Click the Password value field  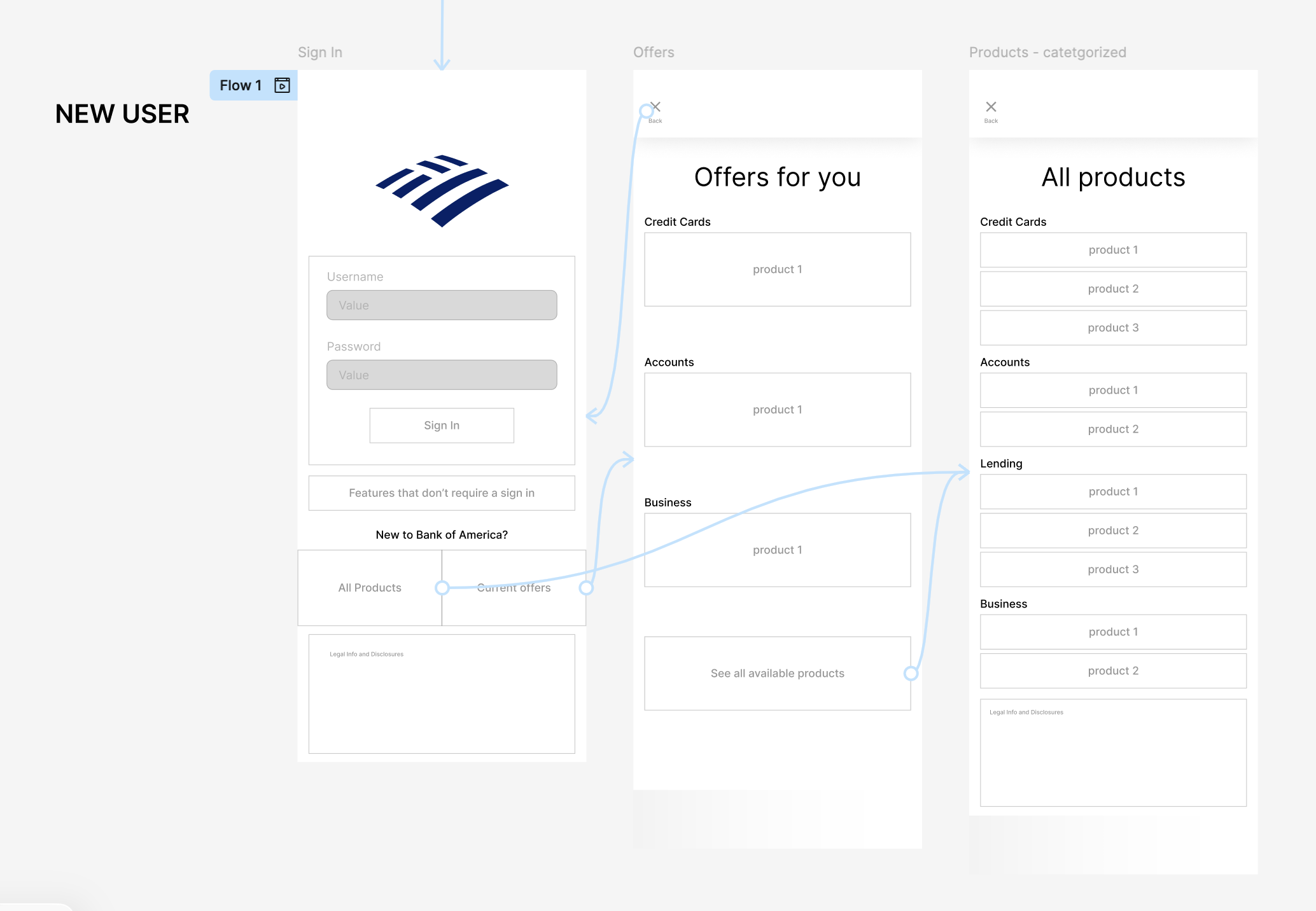(x=442, y=375)
